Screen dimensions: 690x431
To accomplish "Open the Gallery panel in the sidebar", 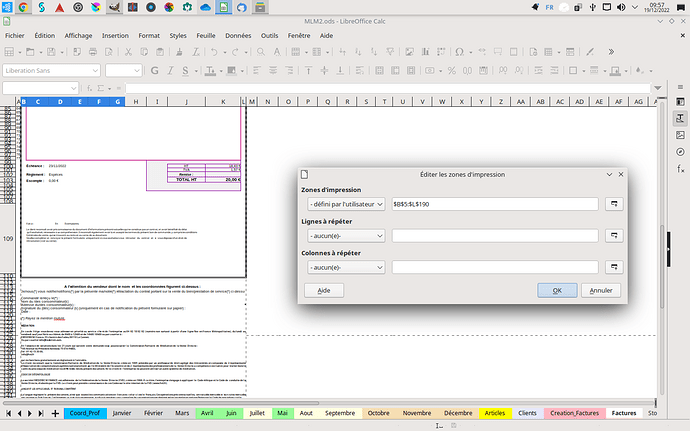I will tap(680, 135).
